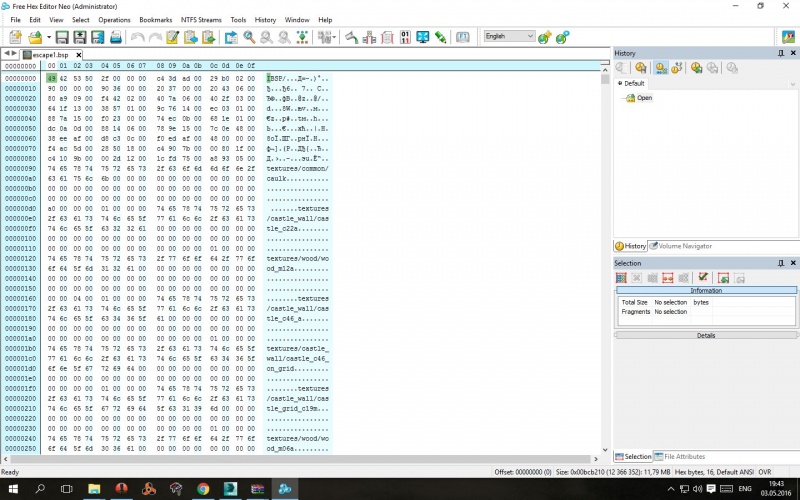Screen dimensions: 800x500
Task: Open the Find magnifier tool
Action: click(x=249, y=37)
